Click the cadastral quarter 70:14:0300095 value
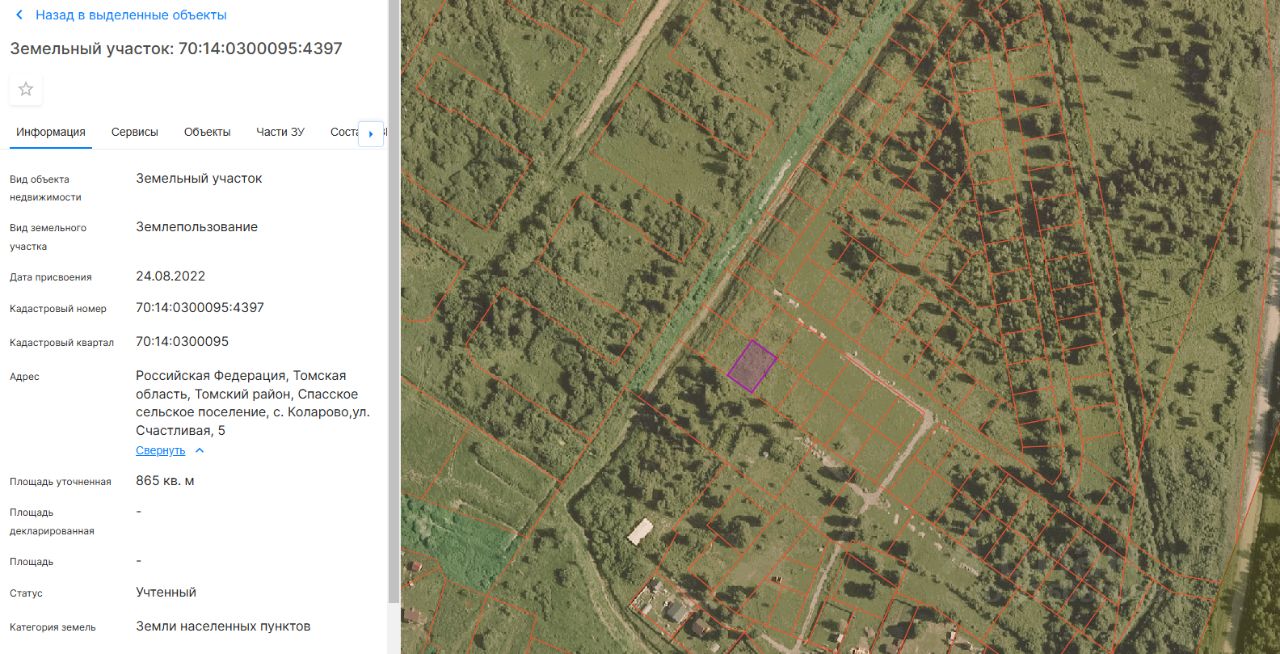Image resolution: width=1280 pixels, height=654 pixels. pyautogui.click(x=182, y=342)
